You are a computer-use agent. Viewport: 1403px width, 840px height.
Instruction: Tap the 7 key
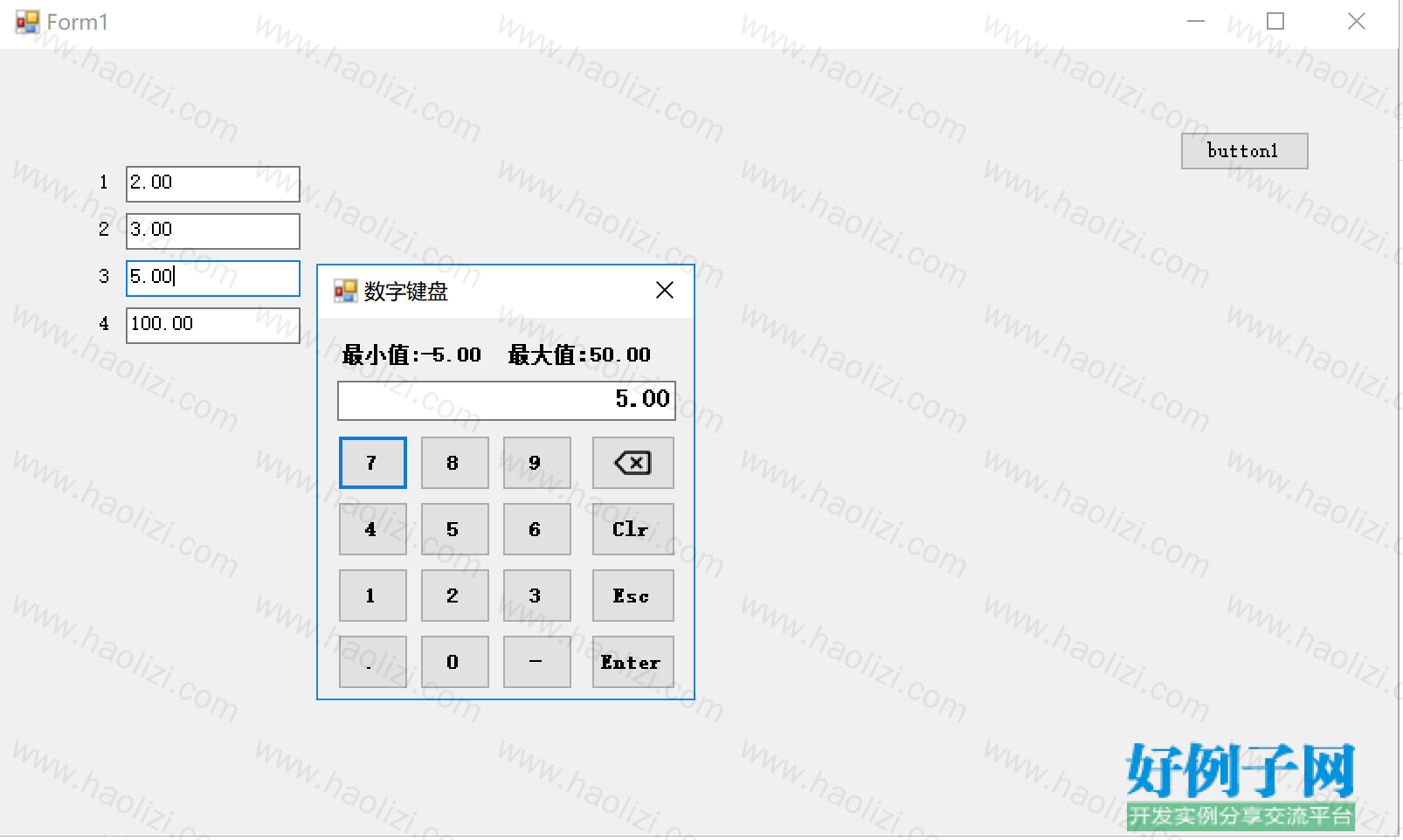coord(373,463)
